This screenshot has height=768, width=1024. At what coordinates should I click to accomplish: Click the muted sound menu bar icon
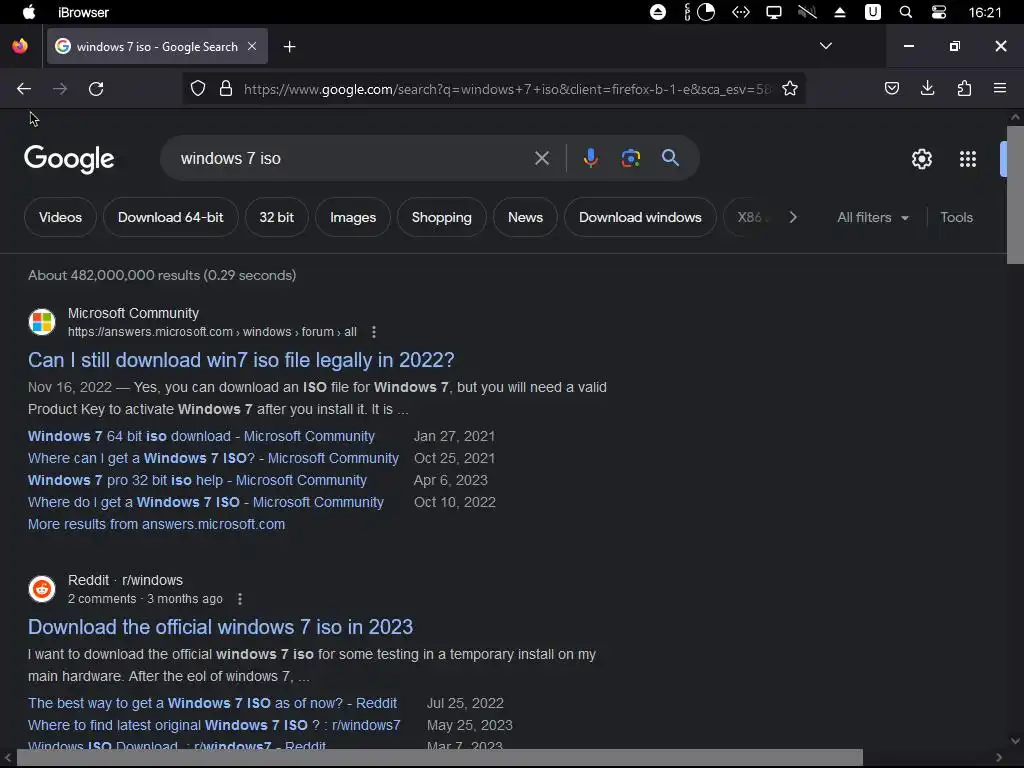[807, 12]
